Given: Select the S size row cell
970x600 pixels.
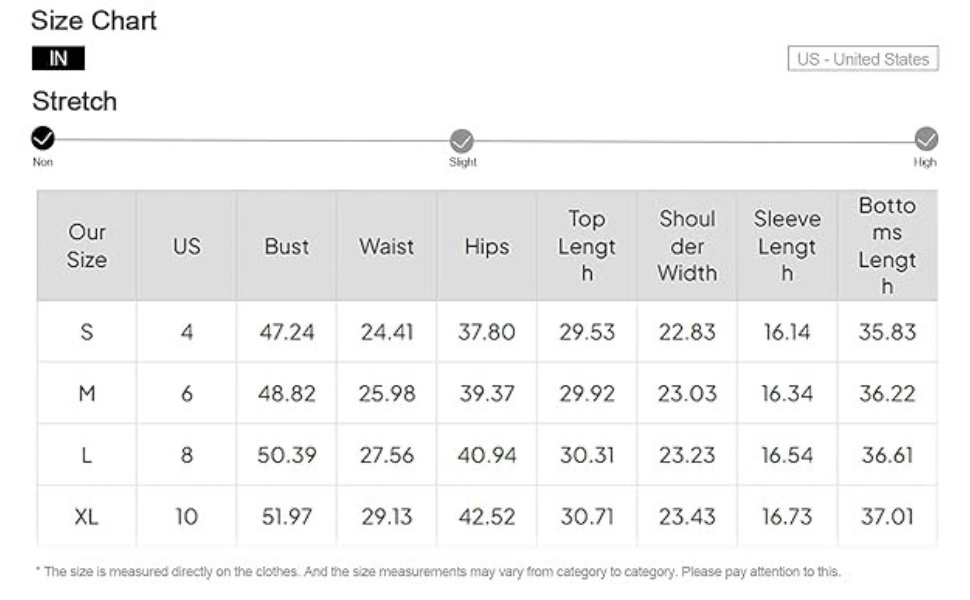Looking at the screenshot, I should pos(87,332).
